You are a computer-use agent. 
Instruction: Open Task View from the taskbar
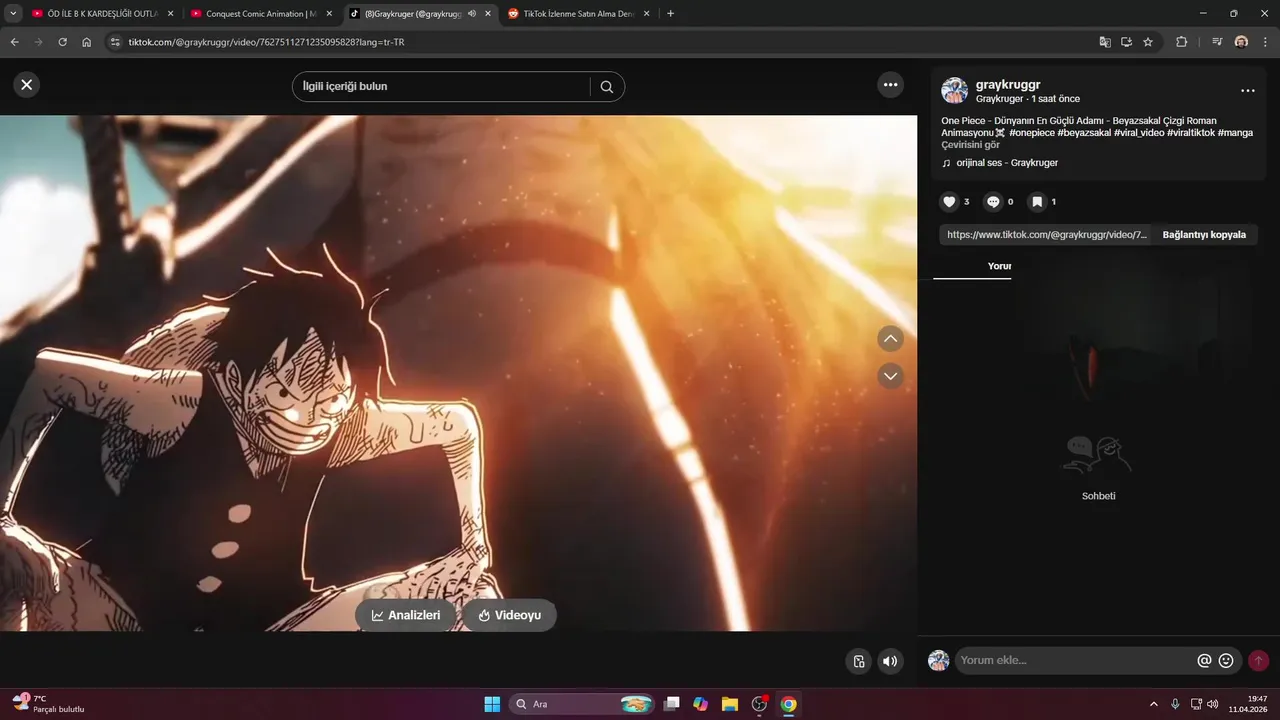point(672,704)
